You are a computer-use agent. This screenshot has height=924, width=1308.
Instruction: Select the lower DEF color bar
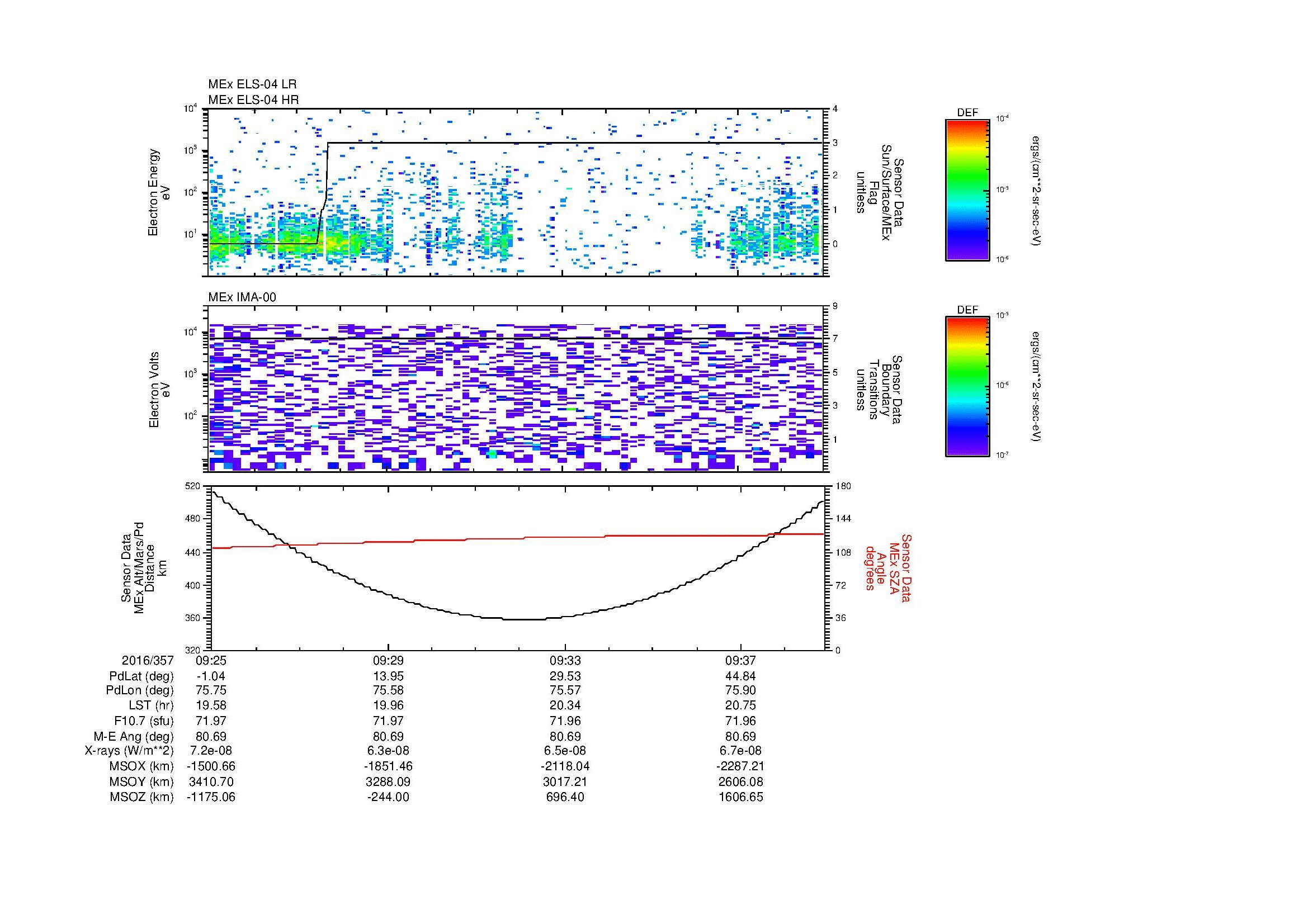967,387
